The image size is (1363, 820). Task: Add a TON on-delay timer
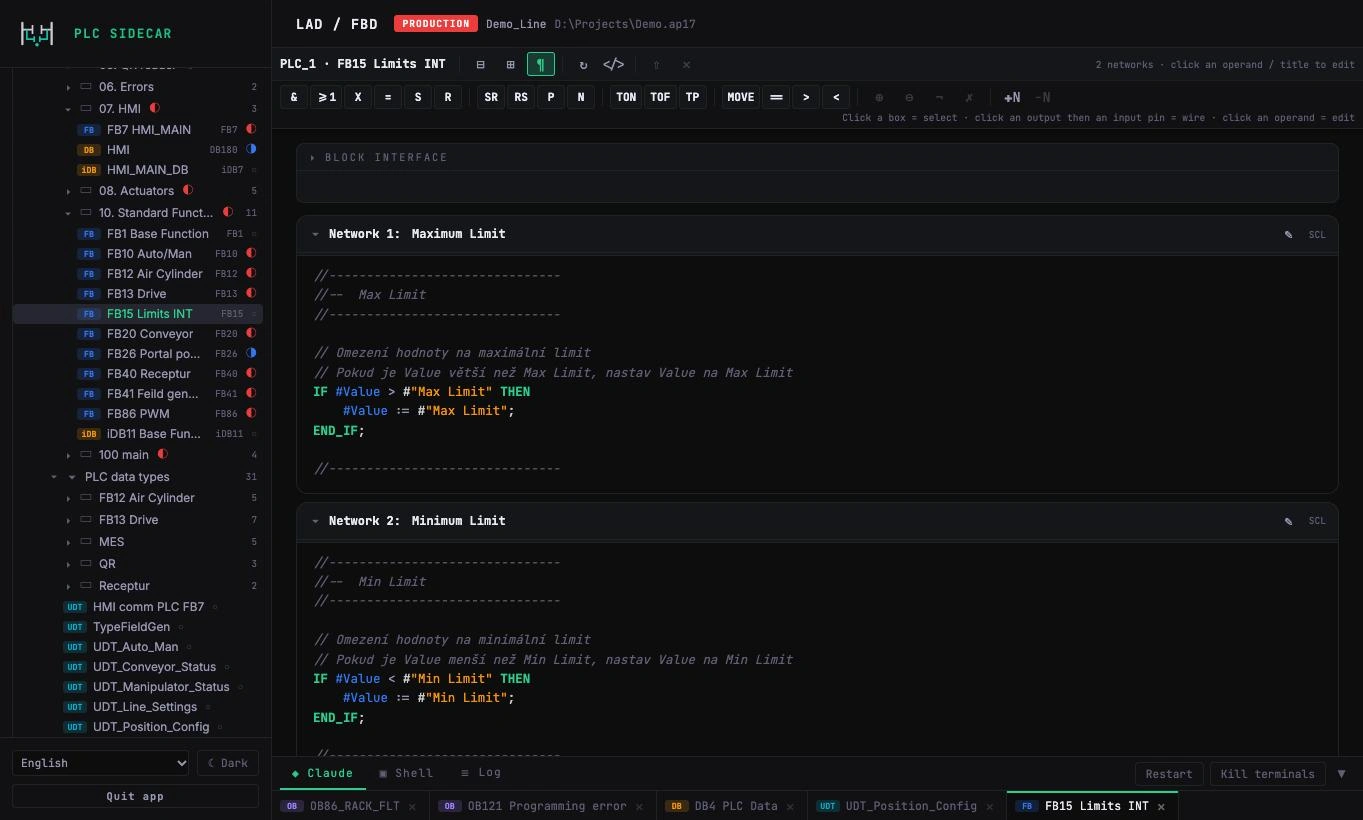click(x=626, y=97)
